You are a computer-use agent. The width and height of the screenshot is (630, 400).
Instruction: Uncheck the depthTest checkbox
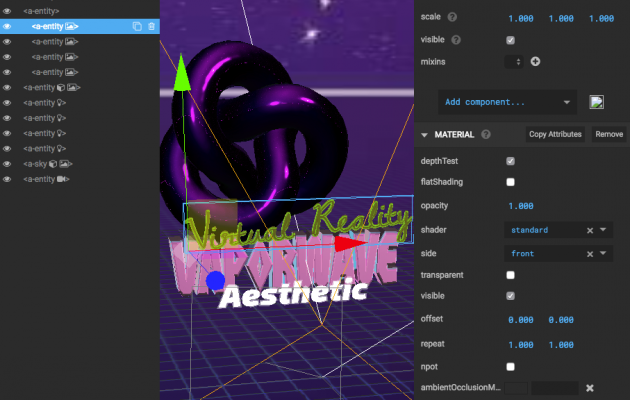coord(511,160)
